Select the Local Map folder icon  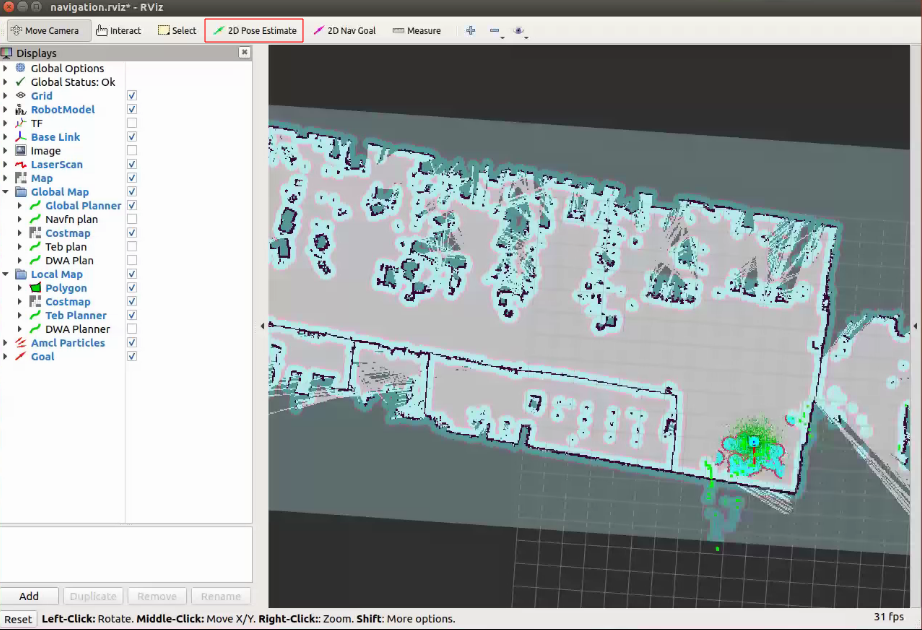(x=21, y=274)
